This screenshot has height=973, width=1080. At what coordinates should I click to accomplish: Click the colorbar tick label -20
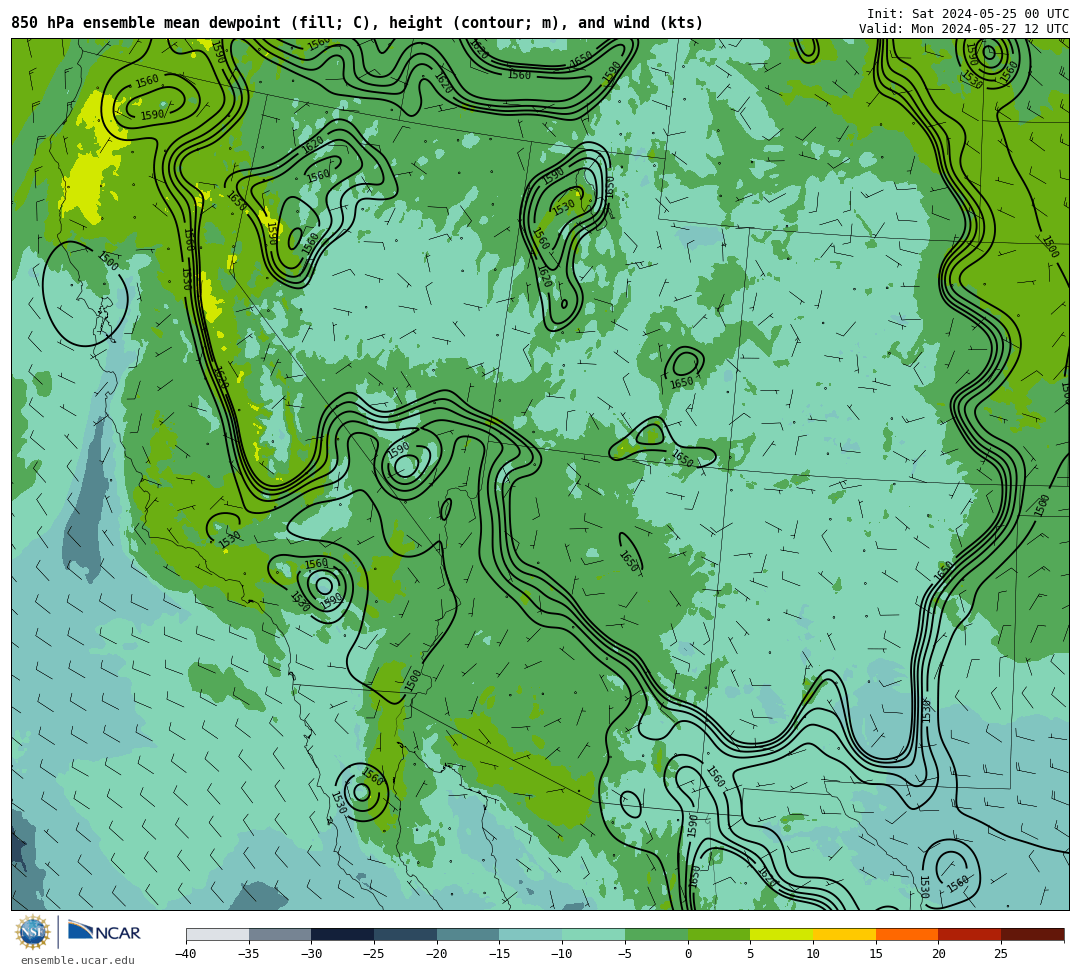437,954
